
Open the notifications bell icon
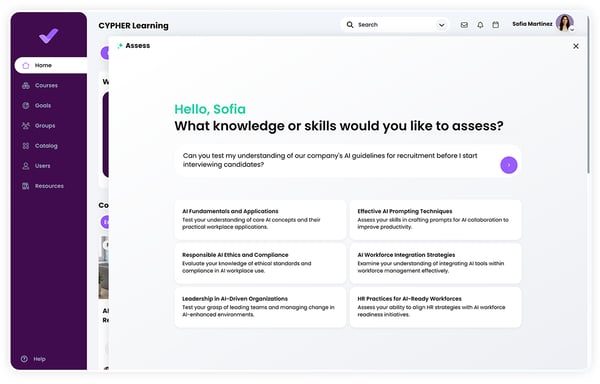(x=480, y=25)
